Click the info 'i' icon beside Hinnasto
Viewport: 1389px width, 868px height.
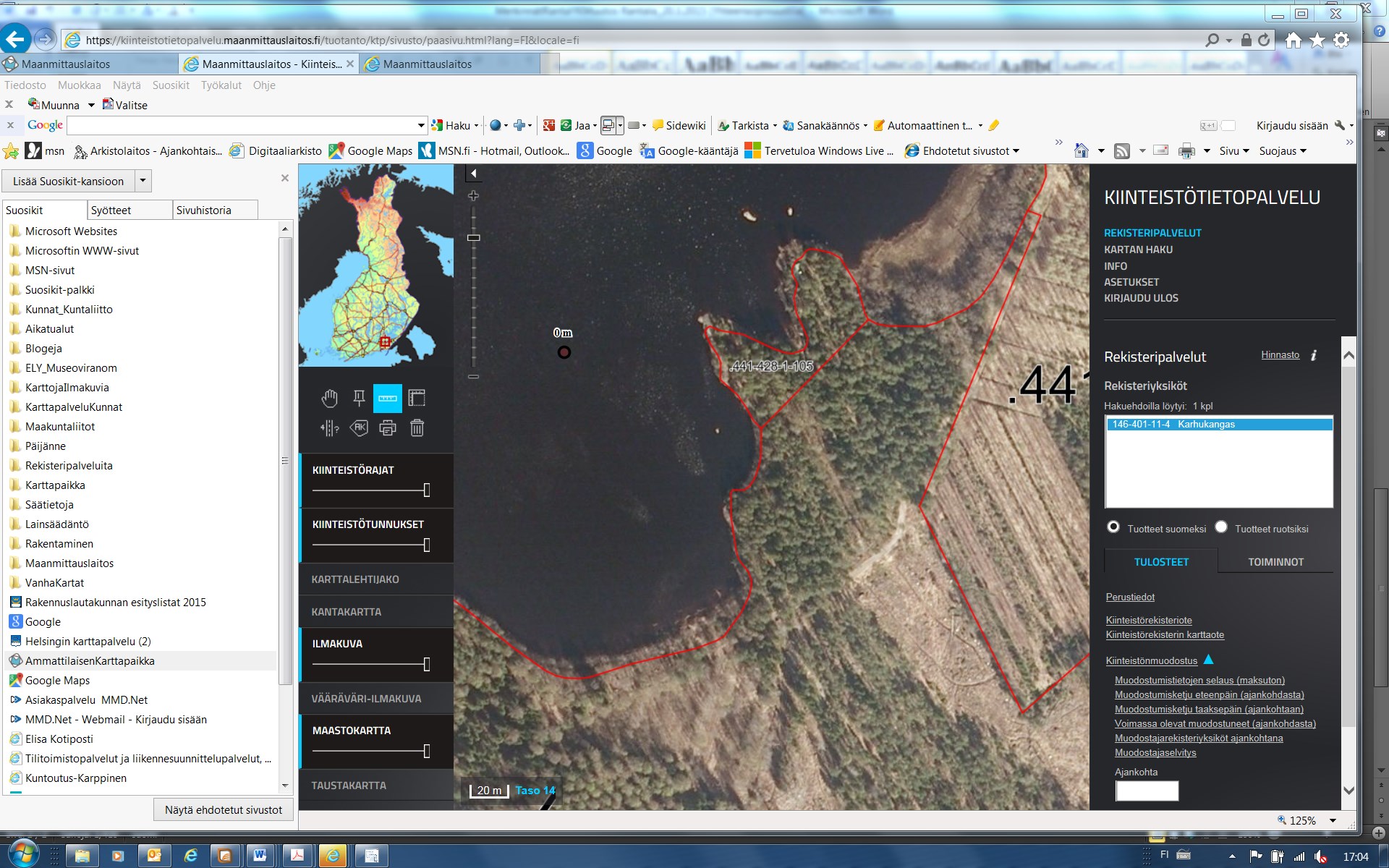tap(1314, 355)
